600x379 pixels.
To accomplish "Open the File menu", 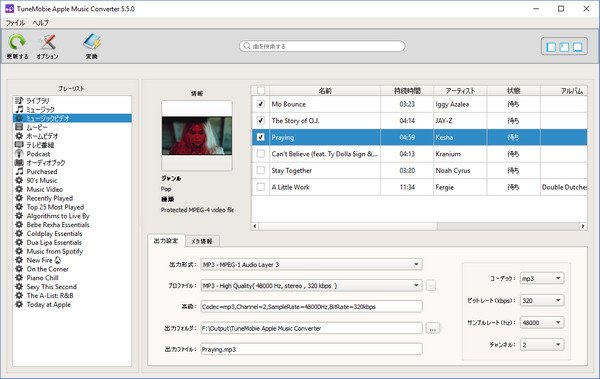I will point(15,23).
